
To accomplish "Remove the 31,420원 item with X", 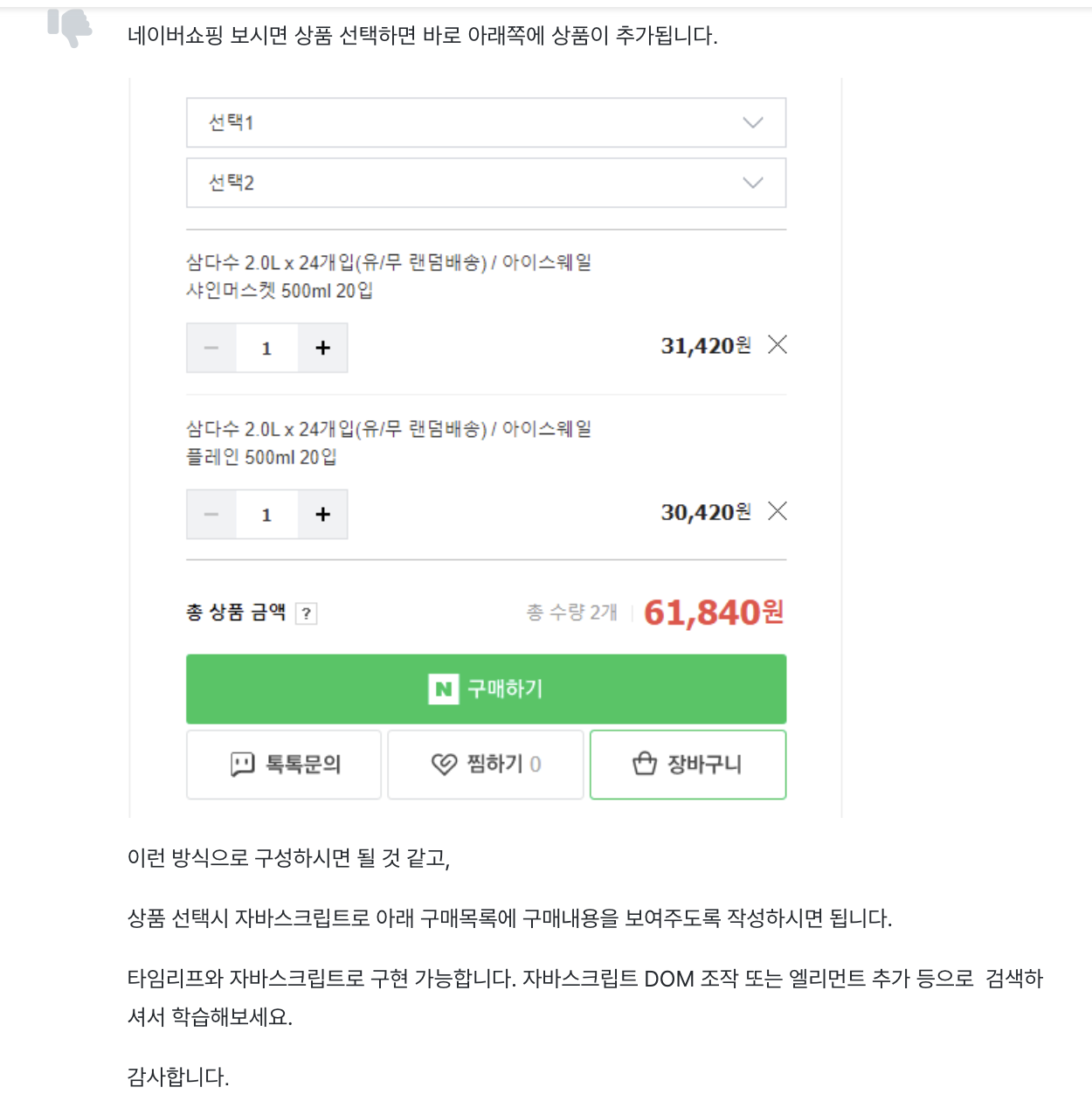I will tap(777, 344).
